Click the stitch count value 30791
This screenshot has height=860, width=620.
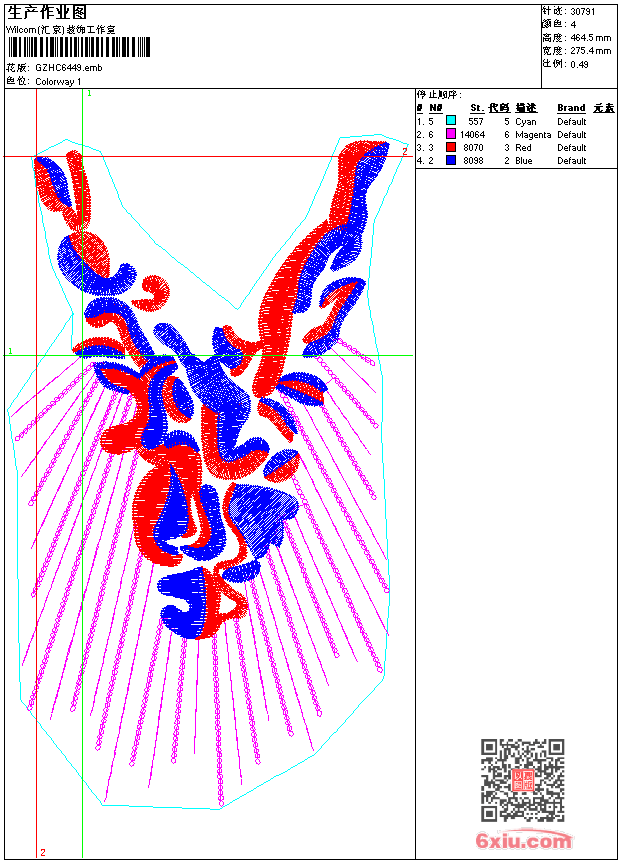coord(583,11)
